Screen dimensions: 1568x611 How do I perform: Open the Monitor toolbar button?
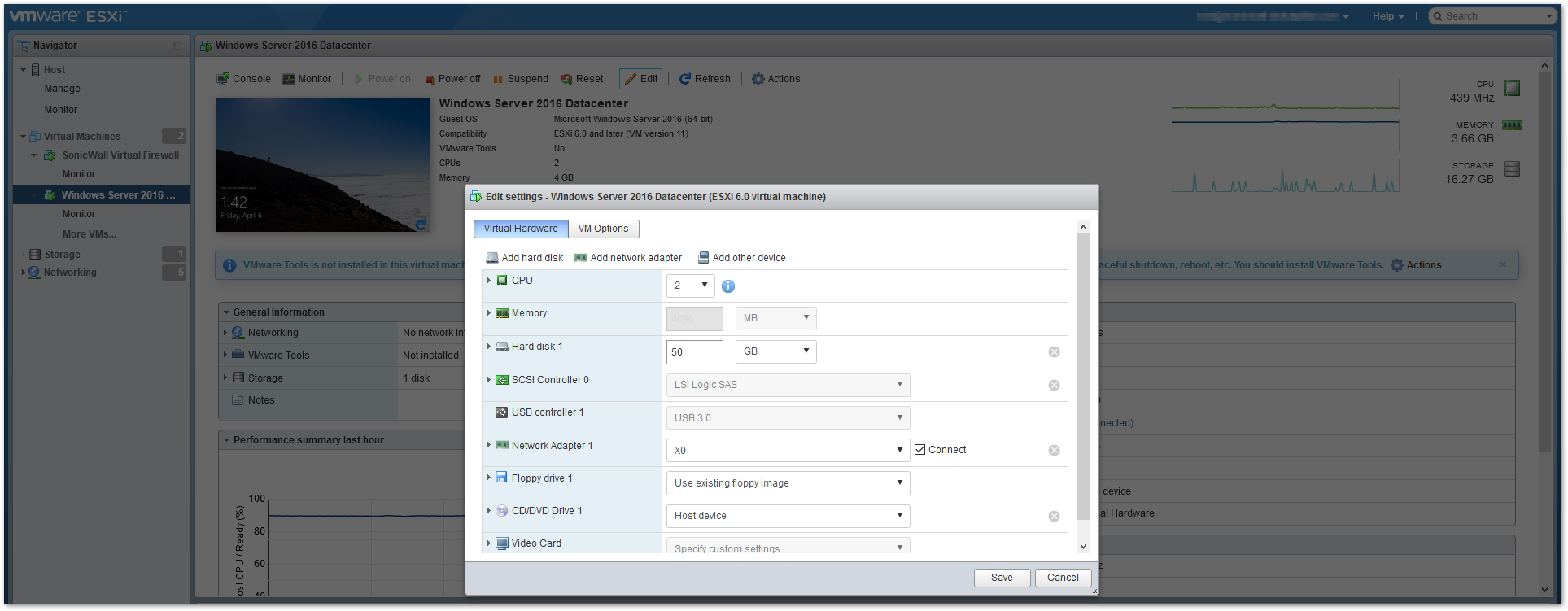click(x=307, y=79)
